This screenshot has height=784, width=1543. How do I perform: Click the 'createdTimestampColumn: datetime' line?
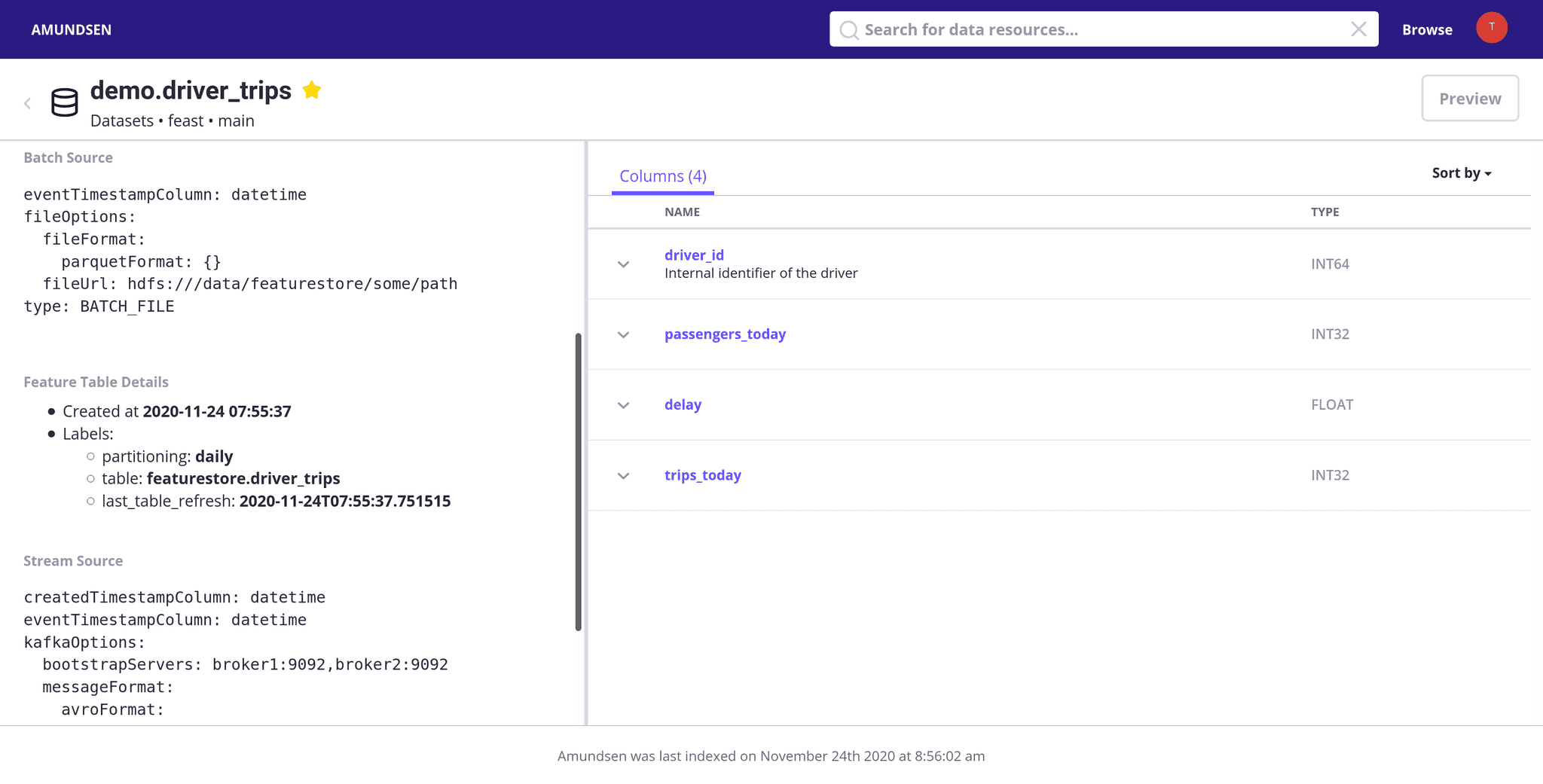tap(174, 597)
